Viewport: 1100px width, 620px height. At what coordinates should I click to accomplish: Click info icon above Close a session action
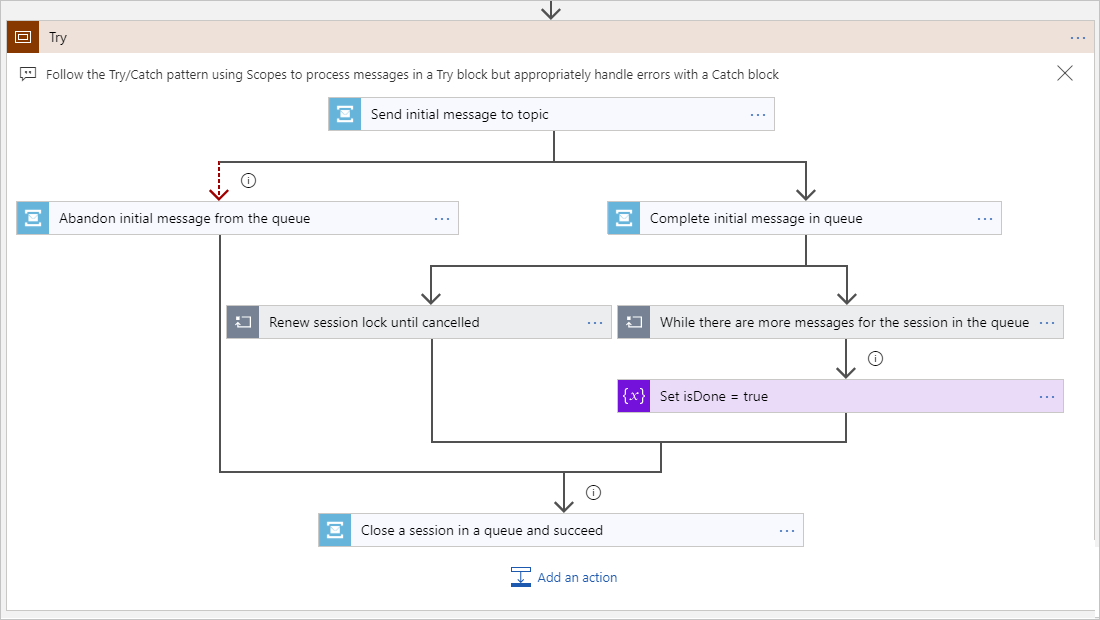[x=593, y=492]
